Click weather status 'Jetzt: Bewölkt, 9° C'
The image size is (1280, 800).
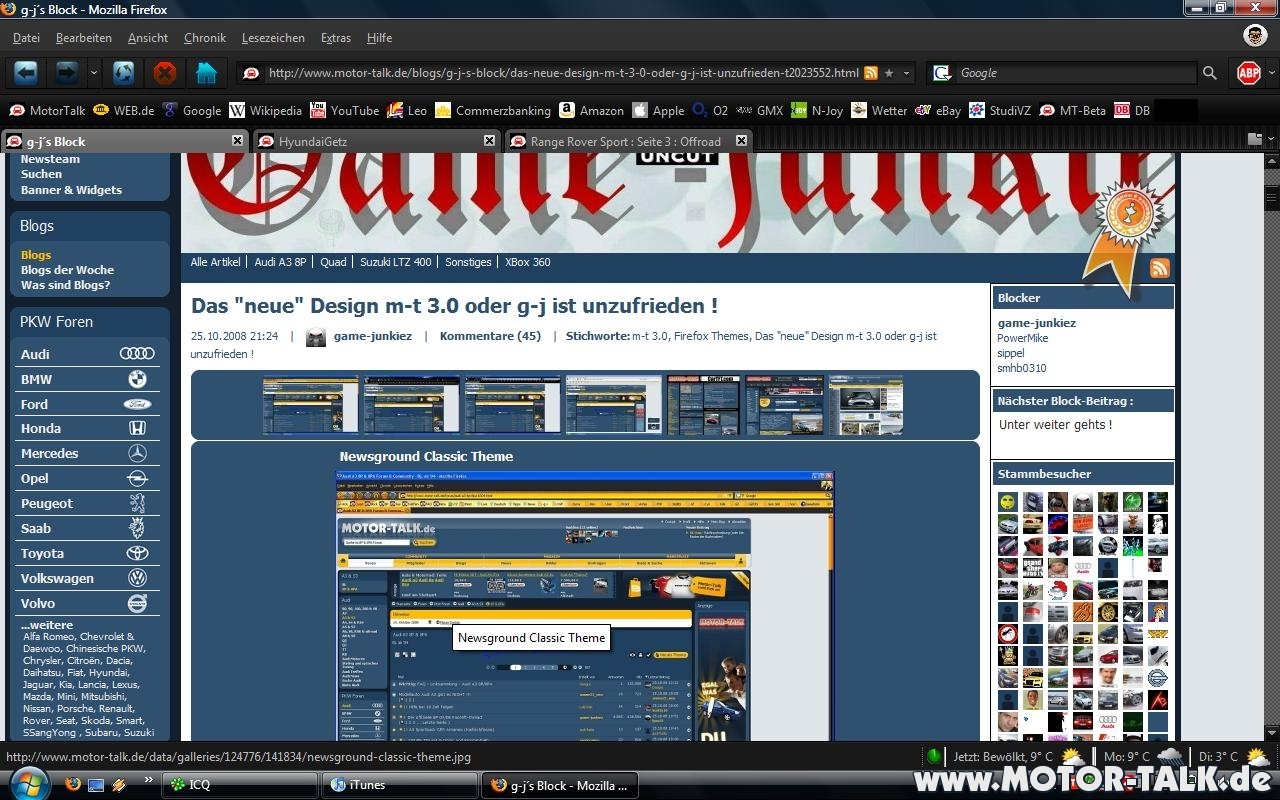(1003, 757)
